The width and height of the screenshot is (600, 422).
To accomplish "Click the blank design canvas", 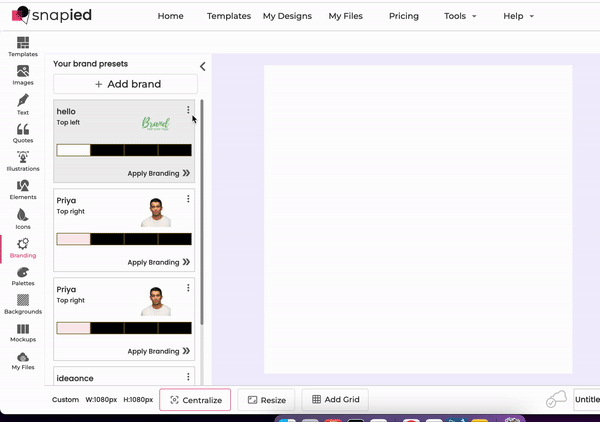I will coord(418,219).
